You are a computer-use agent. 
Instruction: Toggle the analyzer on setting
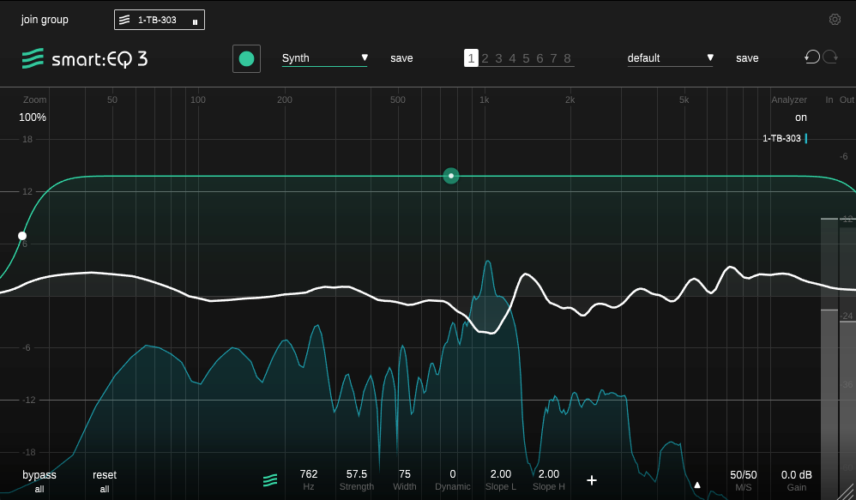[x=801, y=117]
